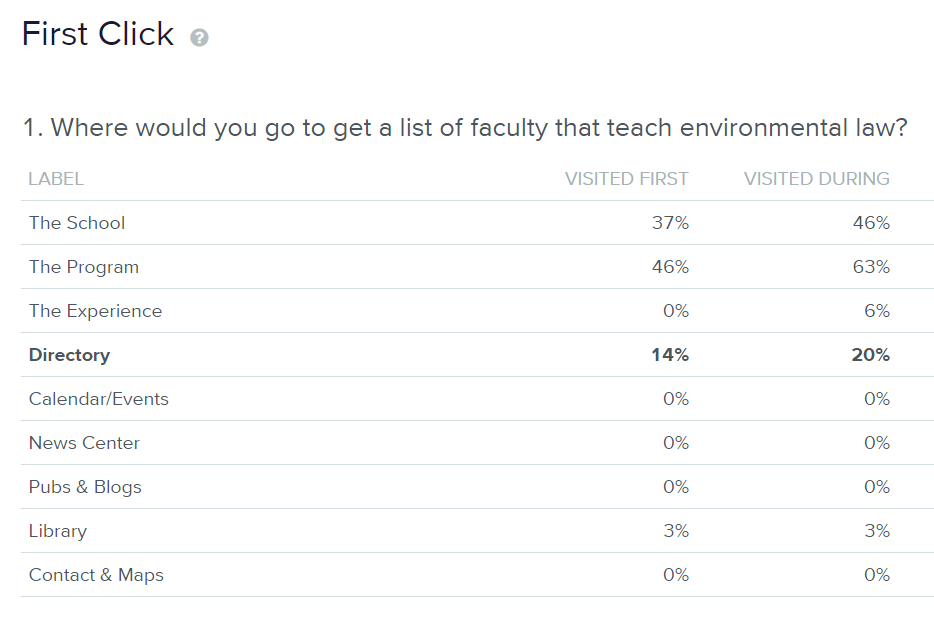Click the help icon beside First Click

199,38
